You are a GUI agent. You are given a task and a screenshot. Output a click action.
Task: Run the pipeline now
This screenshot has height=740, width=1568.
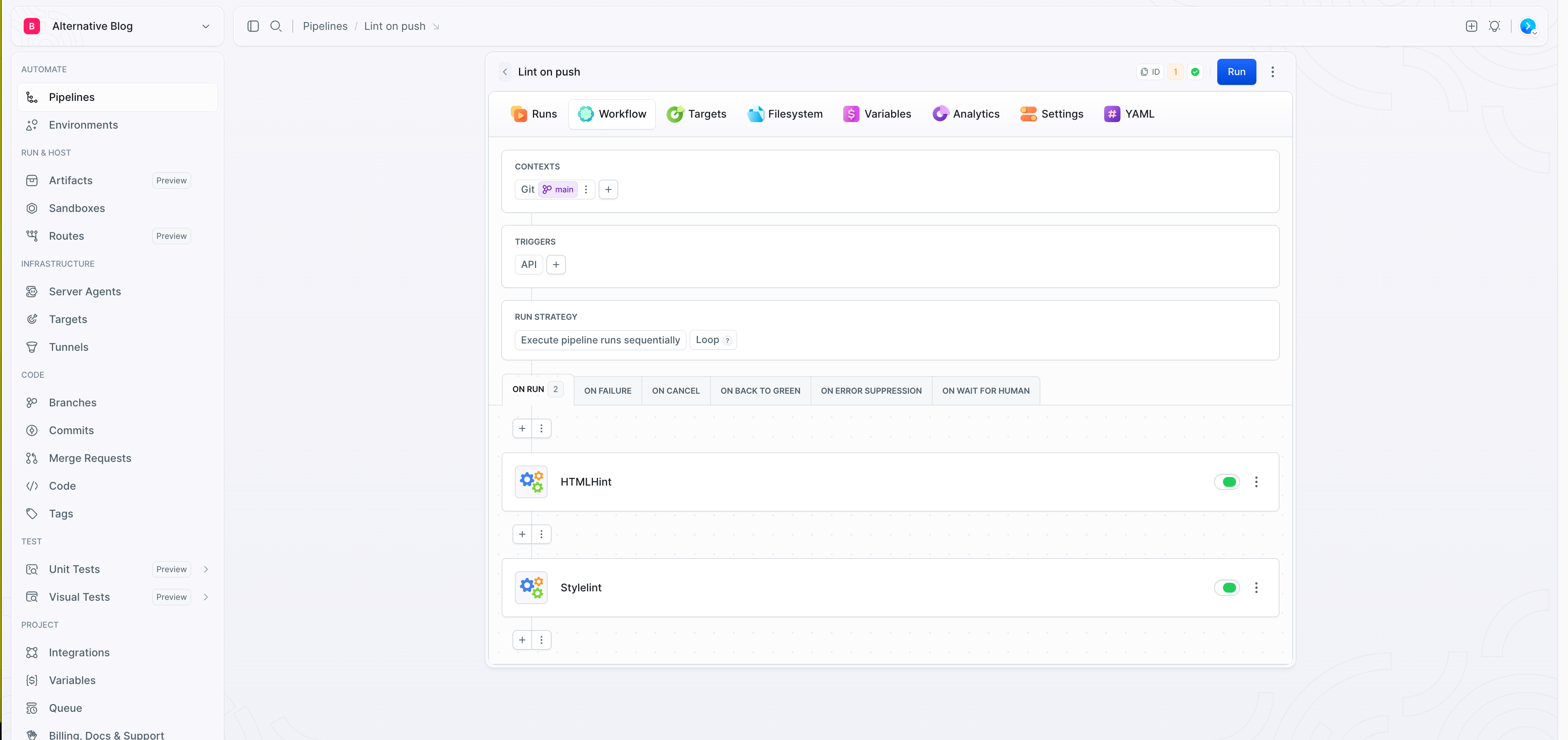click(x=1236, y=72)
